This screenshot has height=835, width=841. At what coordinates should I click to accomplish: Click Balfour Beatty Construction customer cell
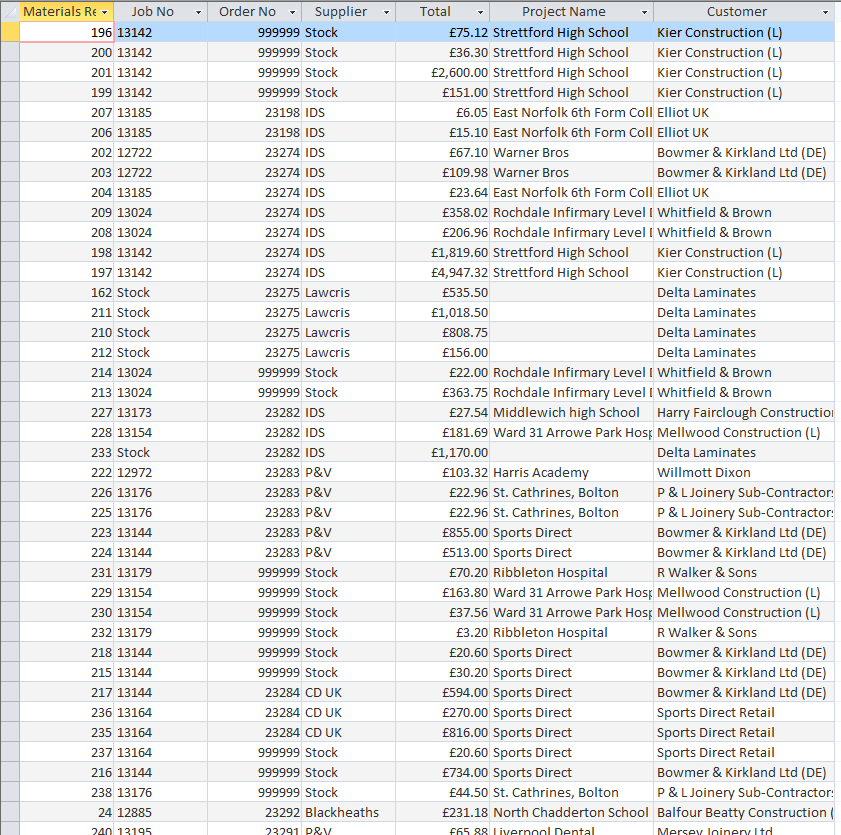744,812
